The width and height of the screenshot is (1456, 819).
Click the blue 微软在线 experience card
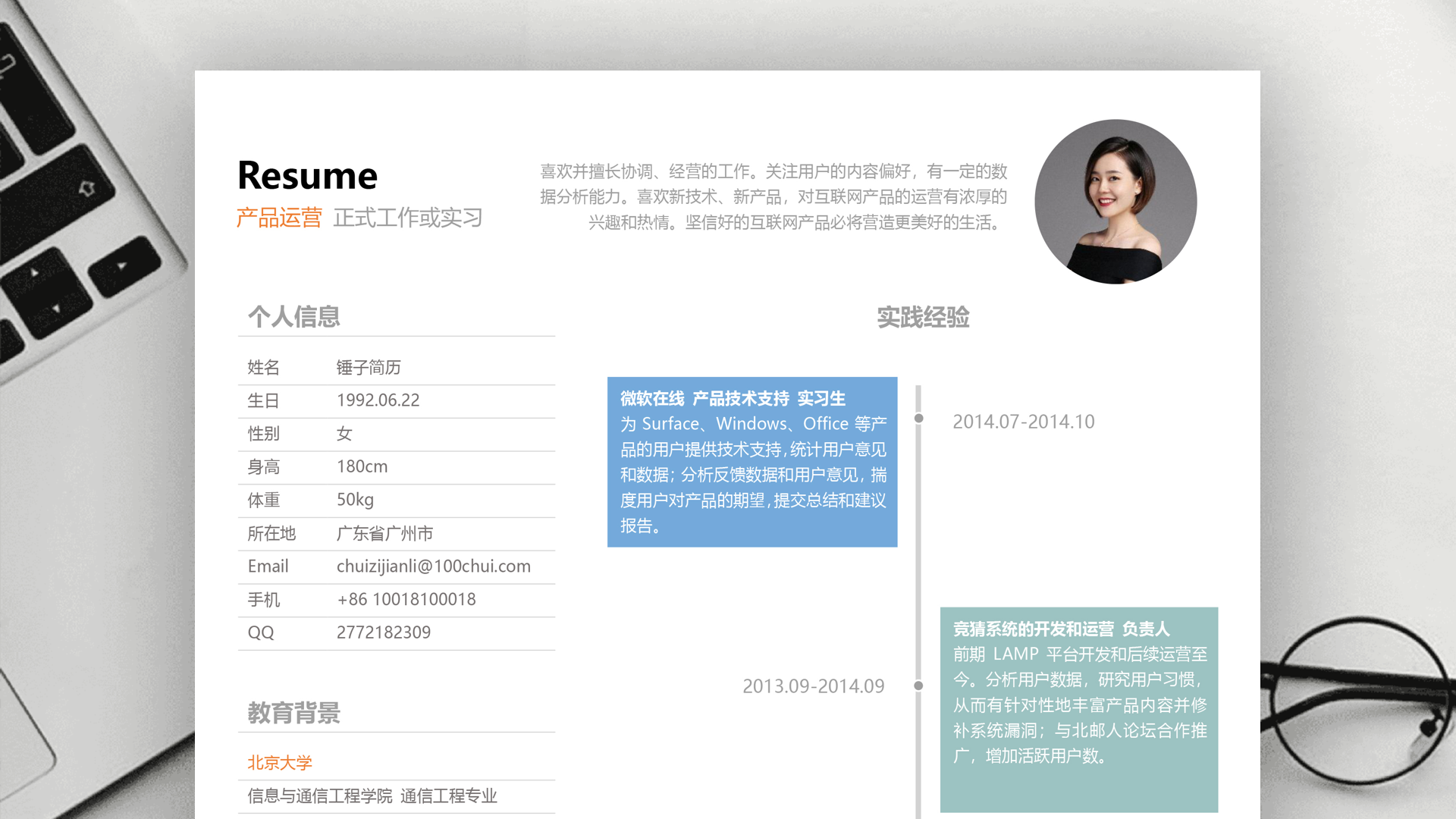[x=752, y=462]
